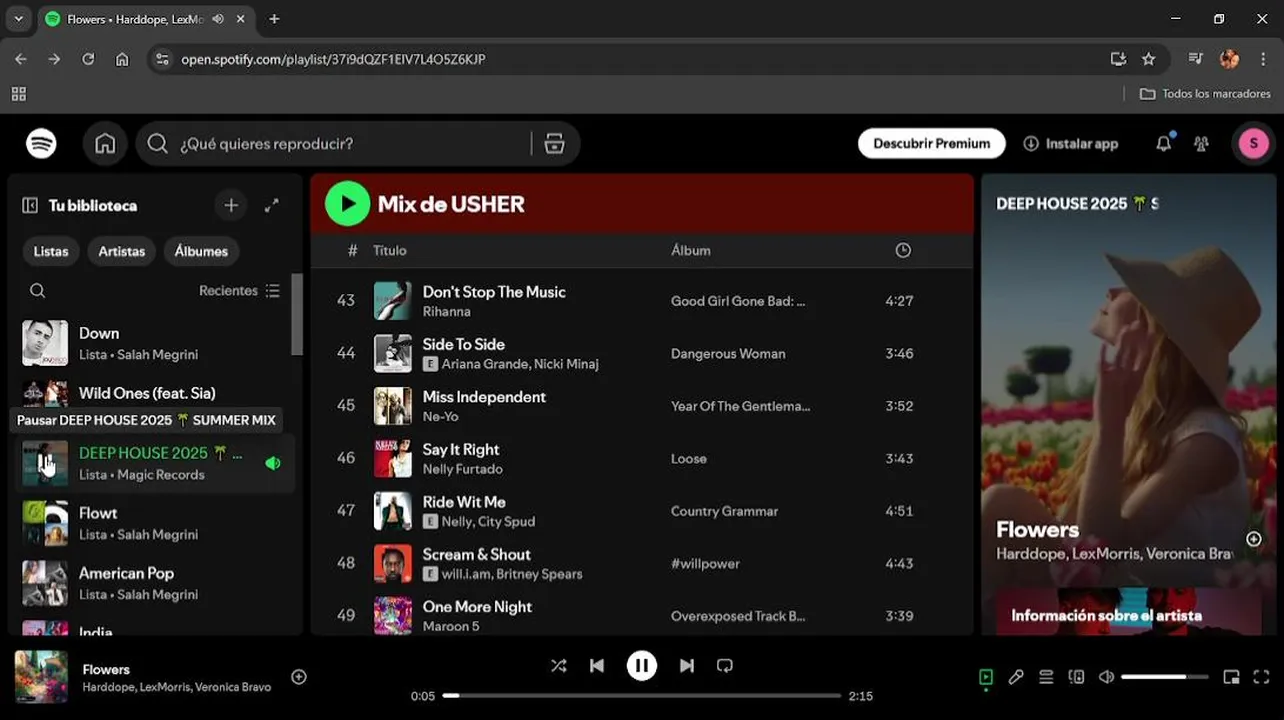The height and width of the screenshot is (720, 1284).
Task: Open Recientes sort dropdown
Action: (x=240, y=291)
